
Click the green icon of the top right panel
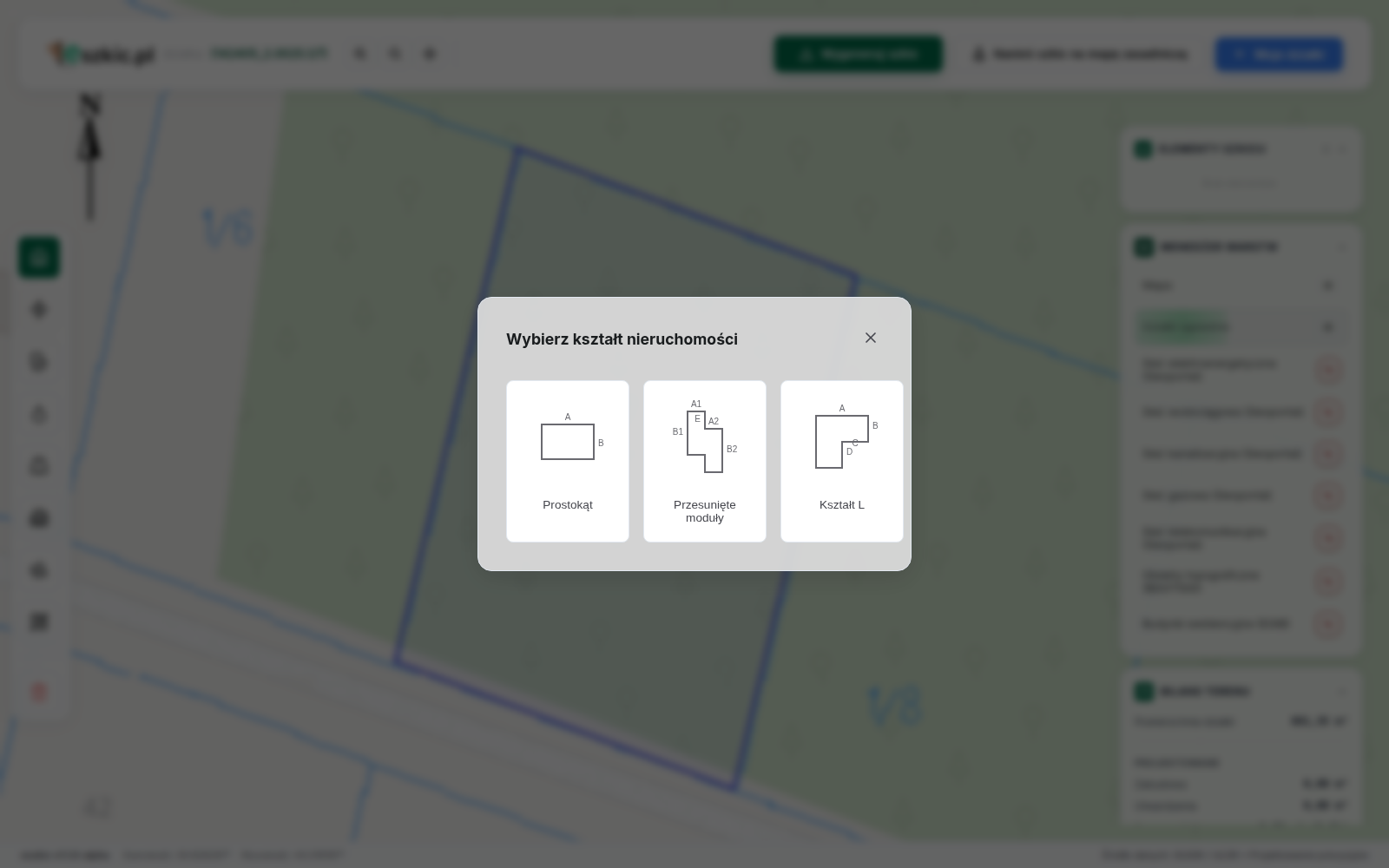point(1142,149)
